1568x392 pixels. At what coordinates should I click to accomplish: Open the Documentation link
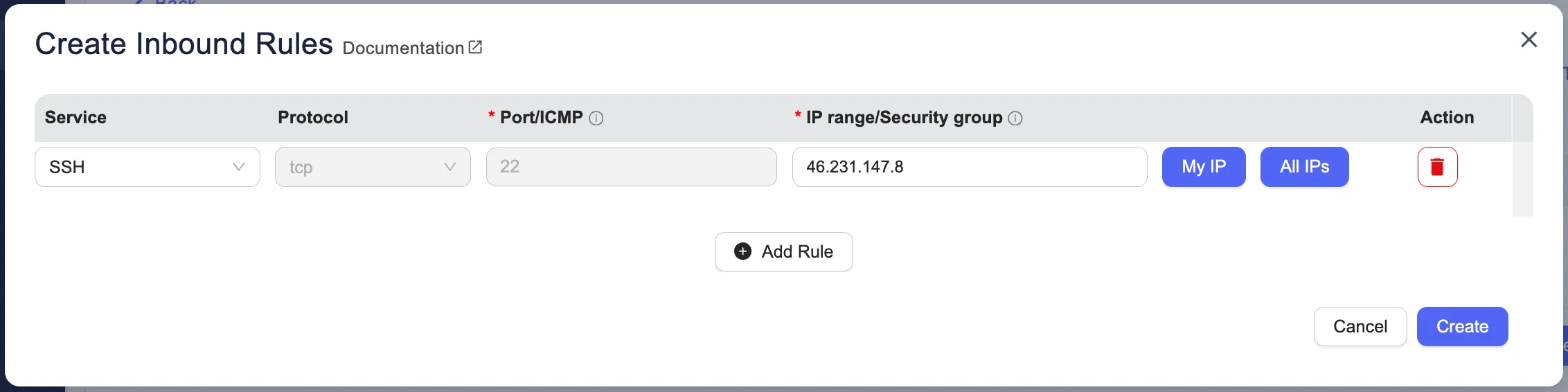point(403,48)
